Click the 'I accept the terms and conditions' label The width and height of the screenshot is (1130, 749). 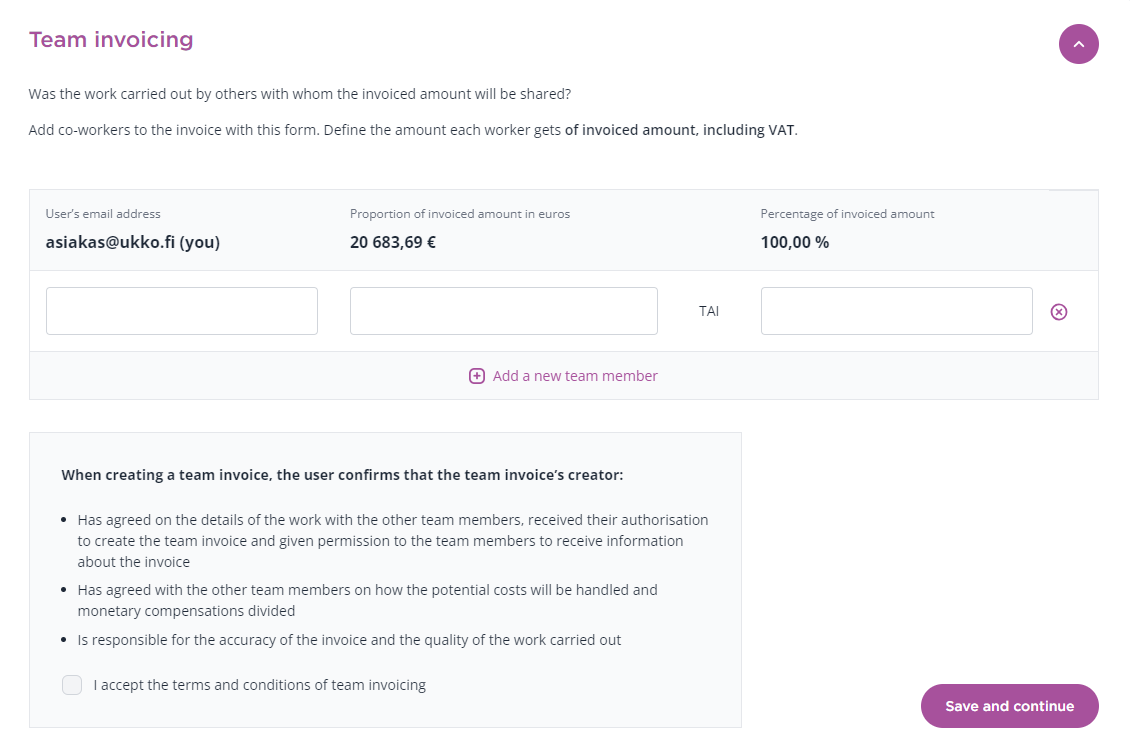(259, 685)
